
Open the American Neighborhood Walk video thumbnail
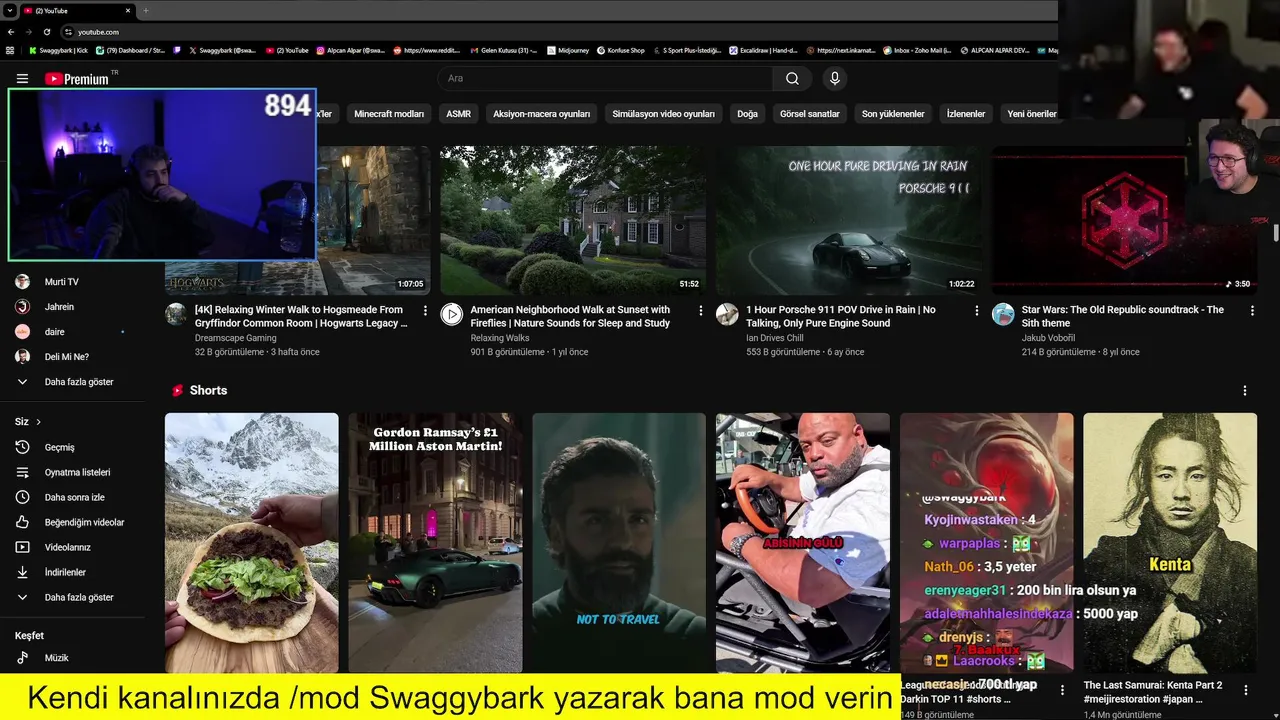point(573,220)
